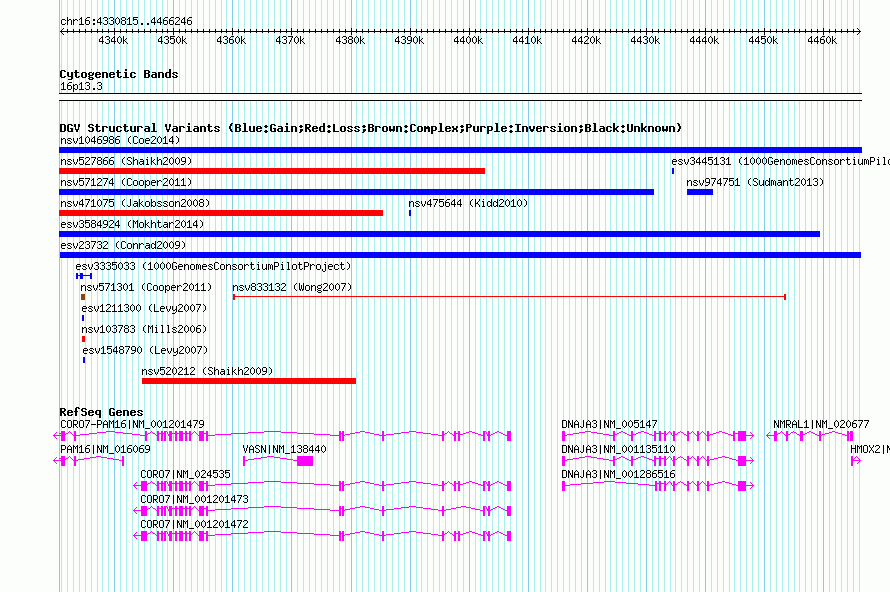The width and height of the screenshot is (890, 592).
Task: Select the VASN|NM_138440 gene label
Action: tap(284, 449)
